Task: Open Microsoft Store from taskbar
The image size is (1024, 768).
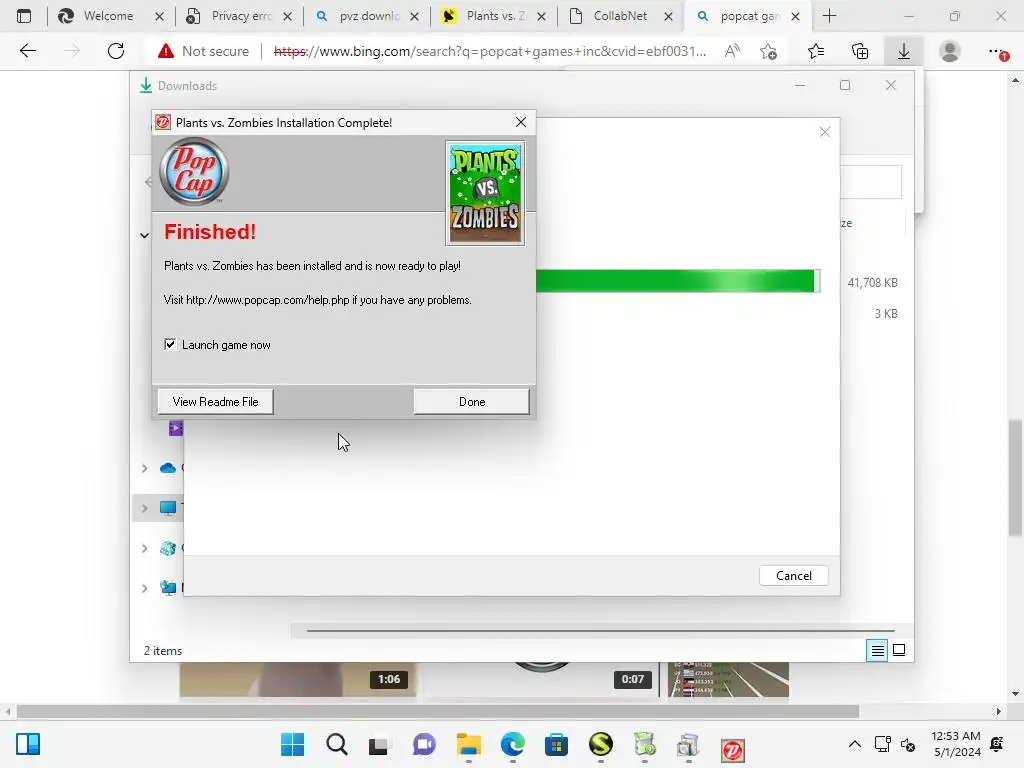Action: (556, 744)
